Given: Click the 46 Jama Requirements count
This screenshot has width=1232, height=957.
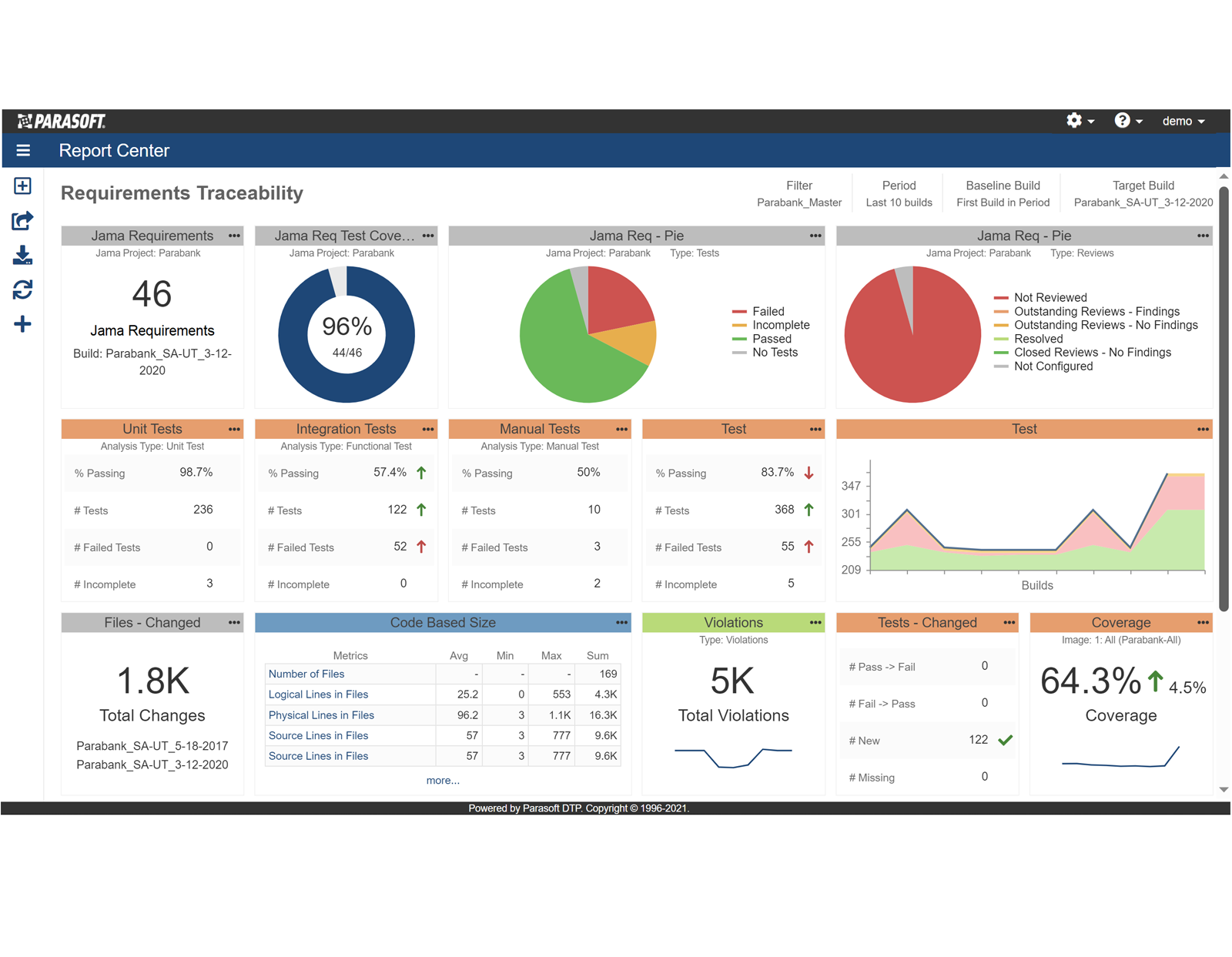Looking at the screenshot, I should coord(152,294).
